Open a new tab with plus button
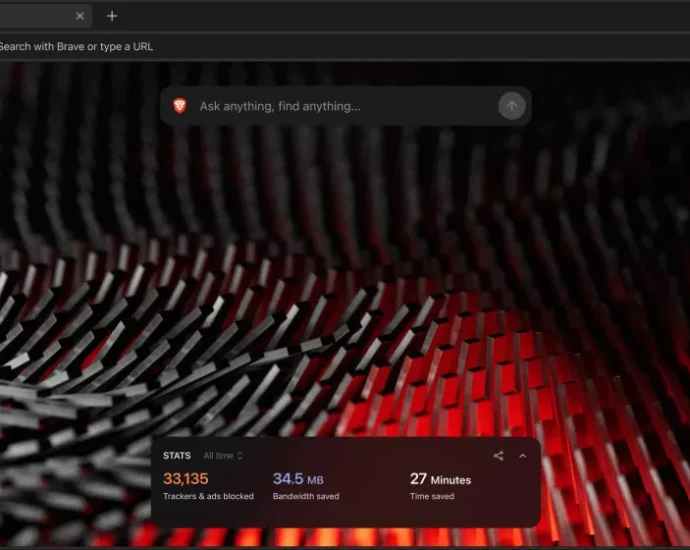The width and height of the screenshot is (690, 550). click(x=112, y=16)
